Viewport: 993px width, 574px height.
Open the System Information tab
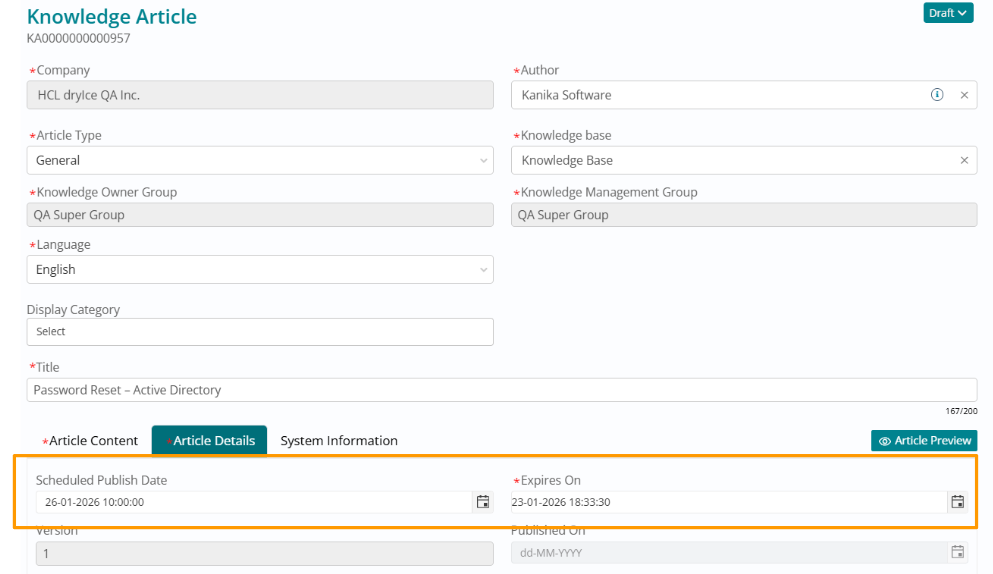point(339,440)
